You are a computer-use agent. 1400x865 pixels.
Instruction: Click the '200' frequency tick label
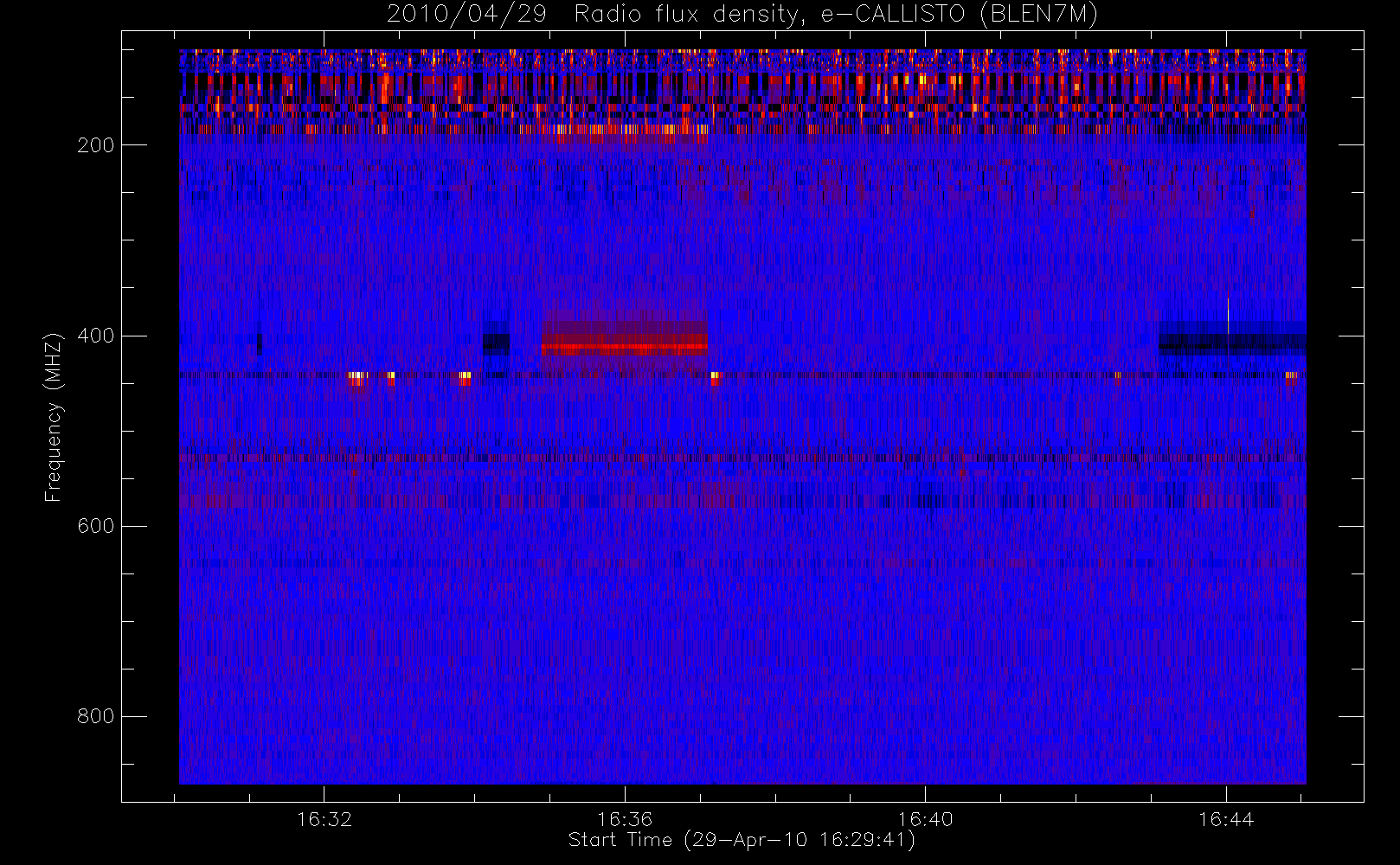95,145
